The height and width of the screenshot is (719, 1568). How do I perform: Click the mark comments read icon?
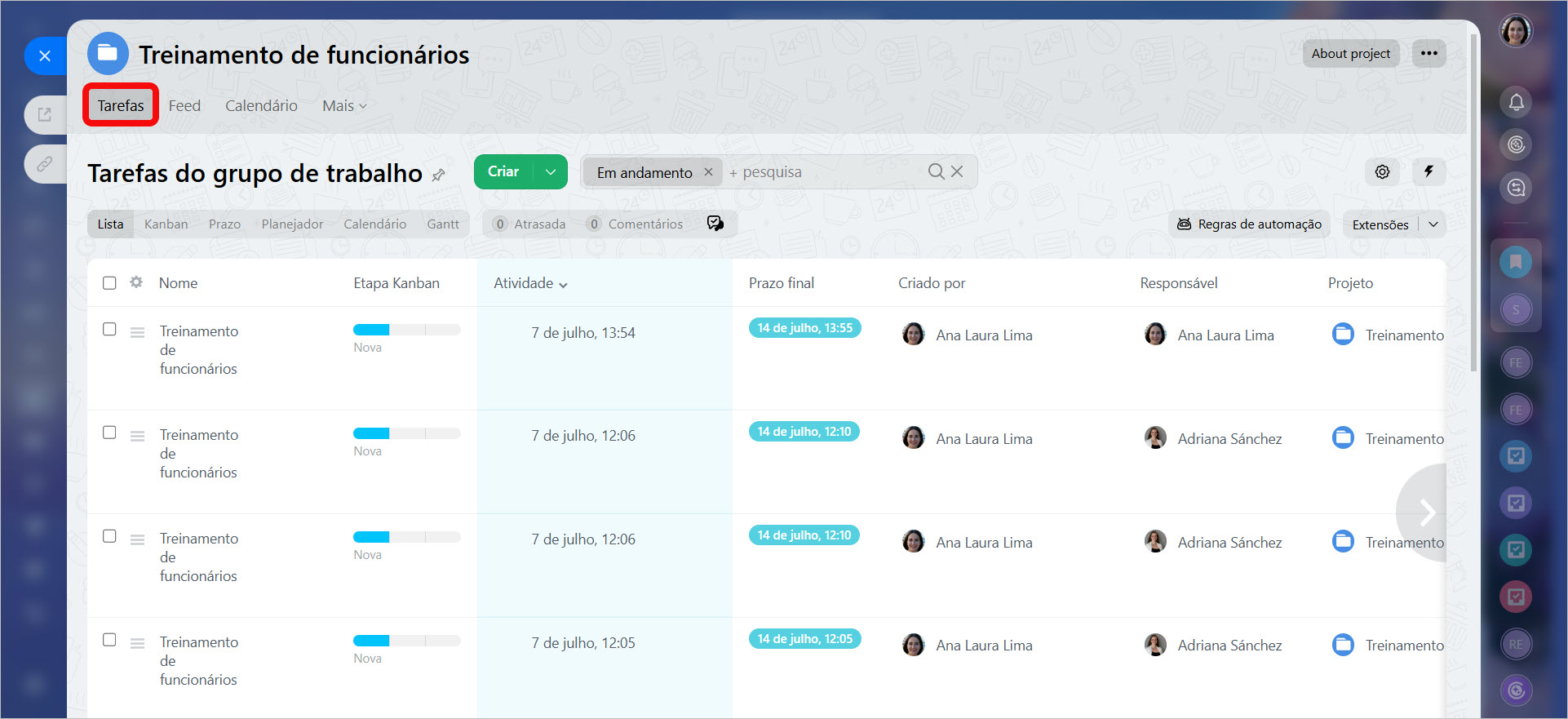tap(715, 224)
